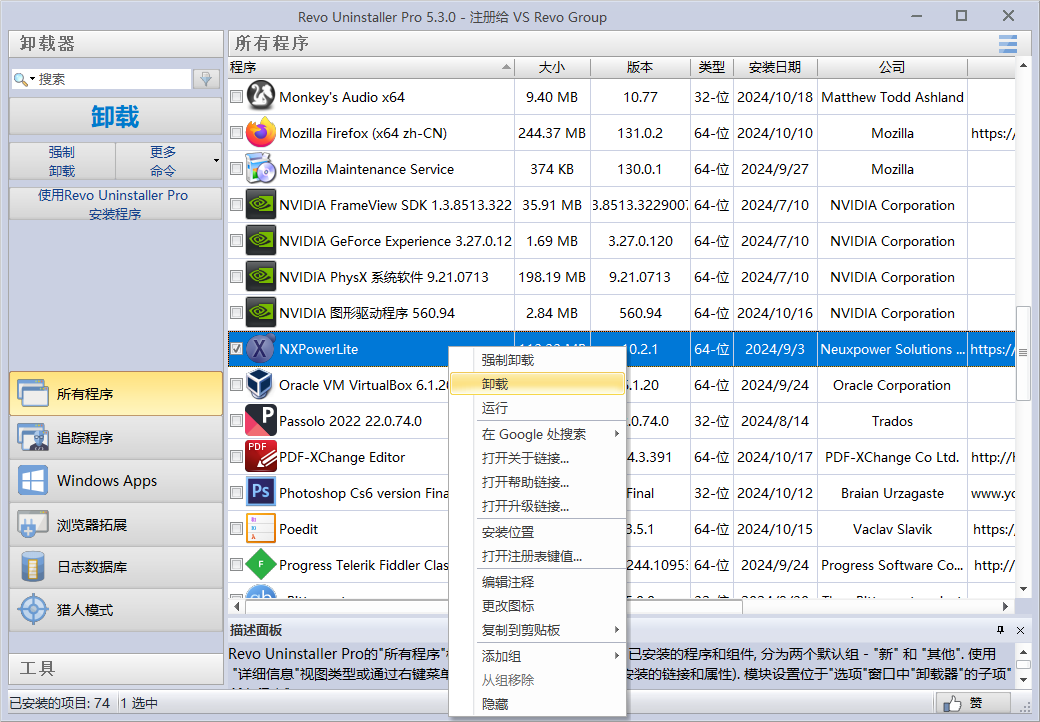The width and height of the screenshot is (1040, 722).
Task: Click 使用Revo Uninstaller Pro安装程序 button
Action: [115, 204]
